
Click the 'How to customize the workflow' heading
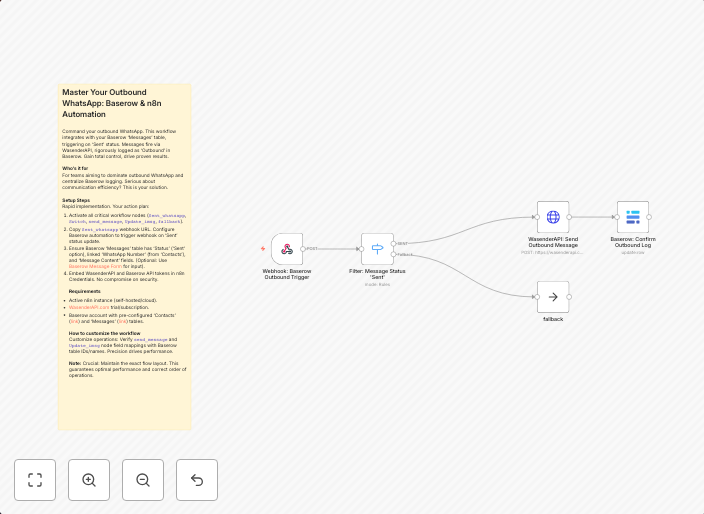click(105, 333)
